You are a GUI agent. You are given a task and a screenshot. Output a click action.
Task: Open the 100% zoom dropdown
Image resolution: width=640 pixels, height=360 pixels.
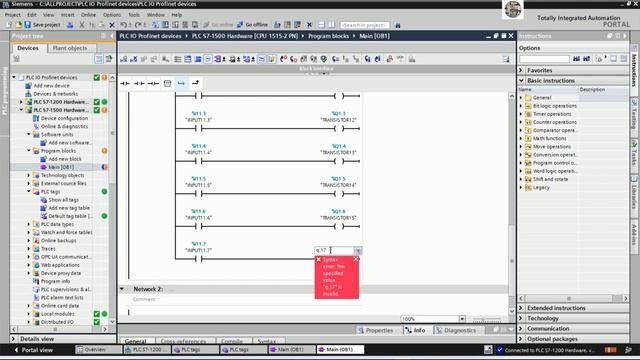[x=462, y=319]
